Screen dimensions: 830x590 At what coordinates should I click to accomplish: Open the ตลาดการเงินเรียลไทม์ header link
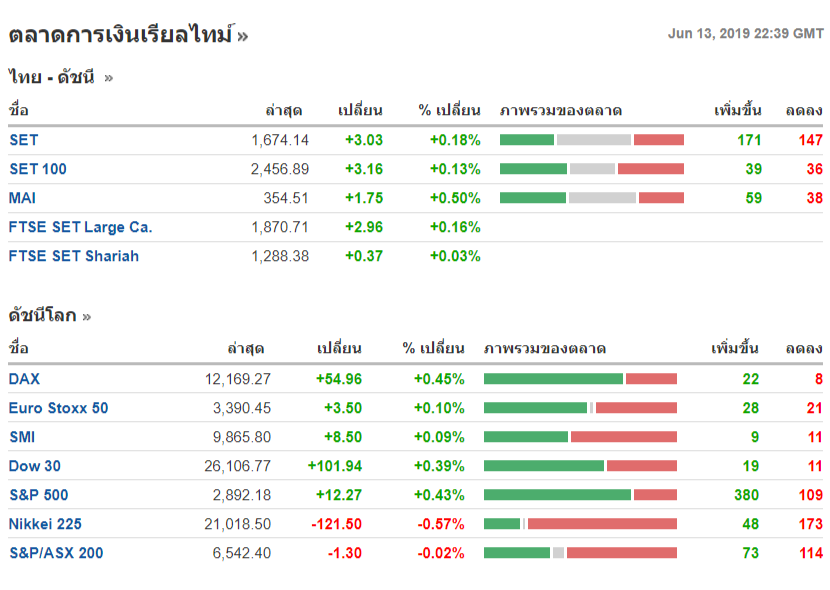(x=120, y=35)
